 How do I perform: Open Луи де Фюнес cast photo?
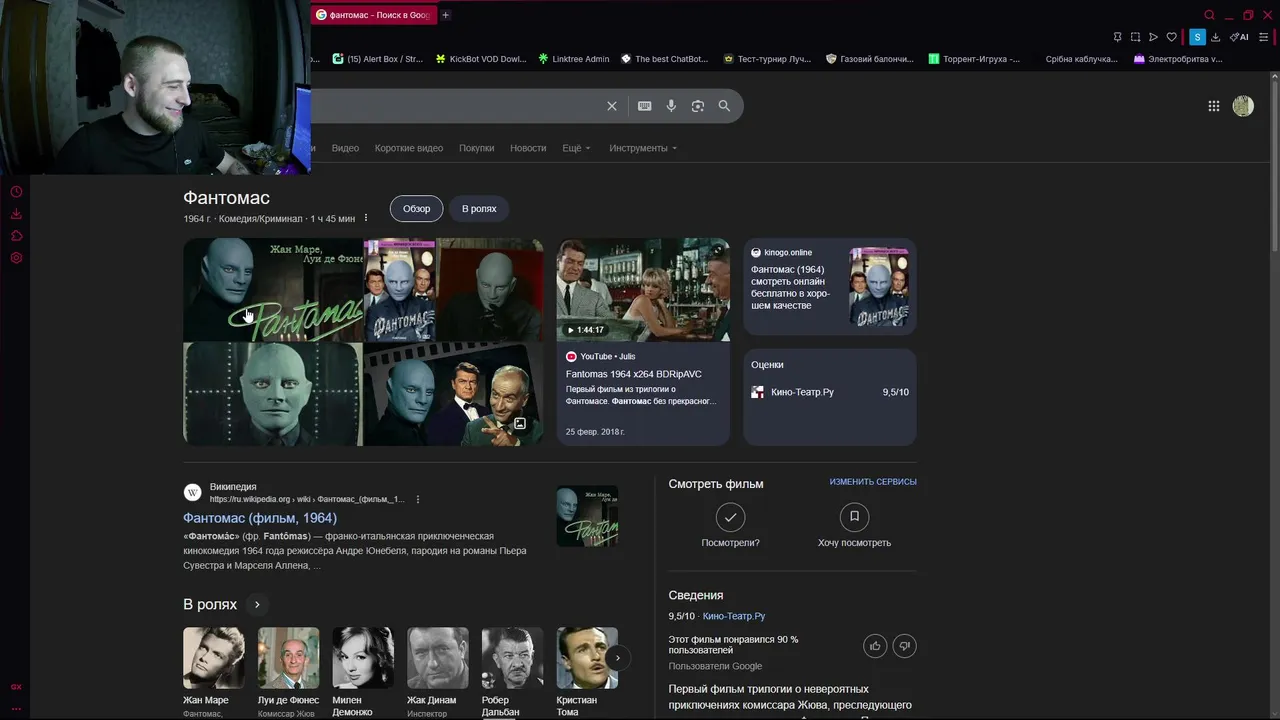point(288,658)
